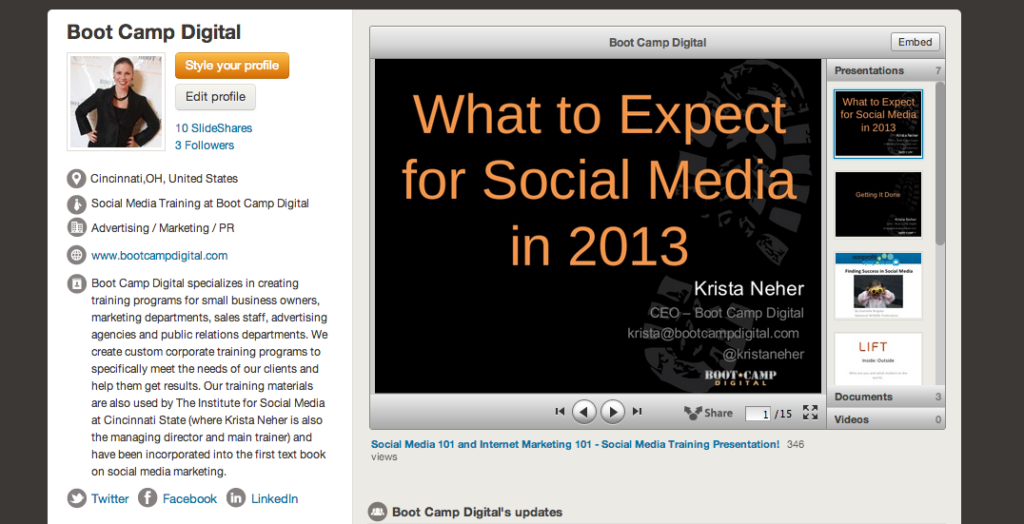Click Edit profile button

(215, 97)
